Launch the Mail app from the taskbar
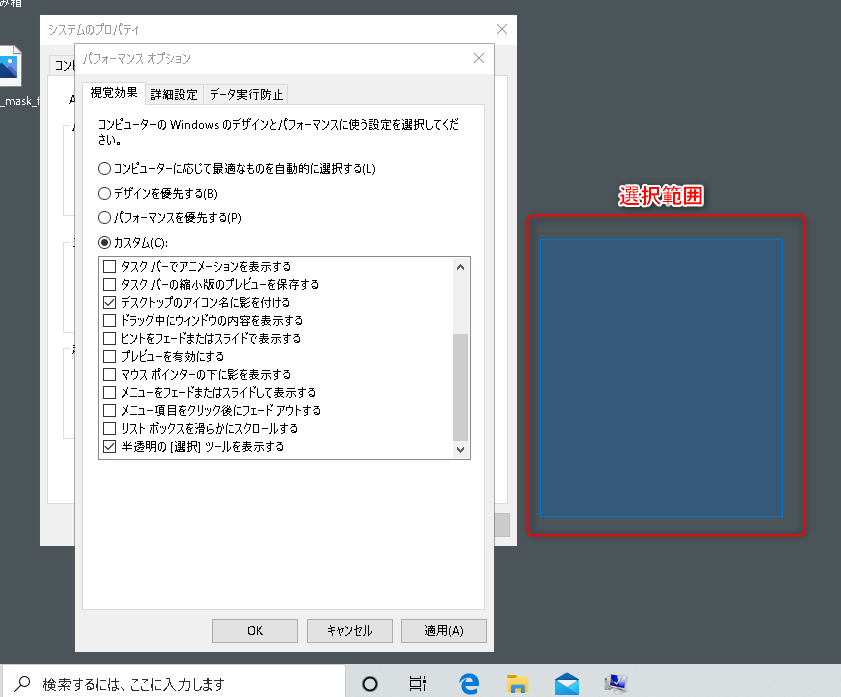The image size is (841, 697). 566,684
